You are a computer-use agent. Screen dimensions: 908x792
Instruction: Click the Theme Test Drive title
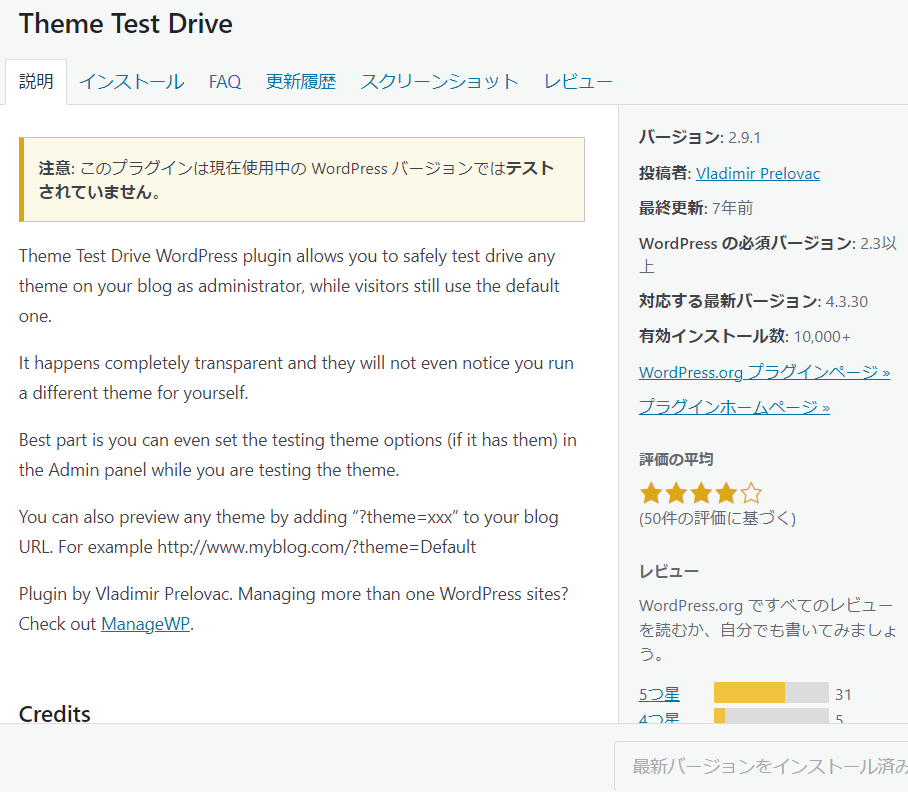pyautogui.click(x=126, y=24)
